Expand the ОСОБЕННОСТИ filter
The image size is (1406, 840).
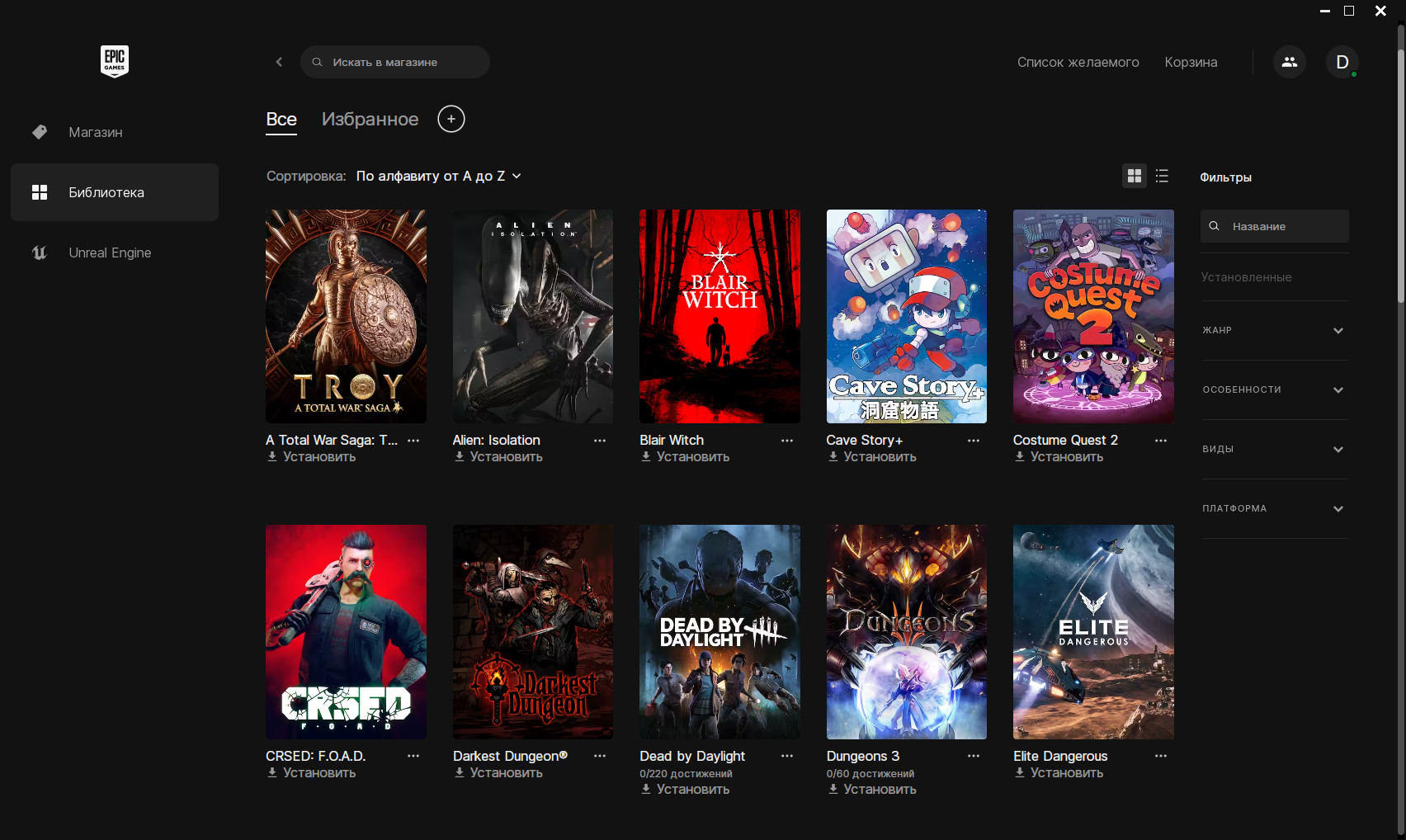[1275, 389]
